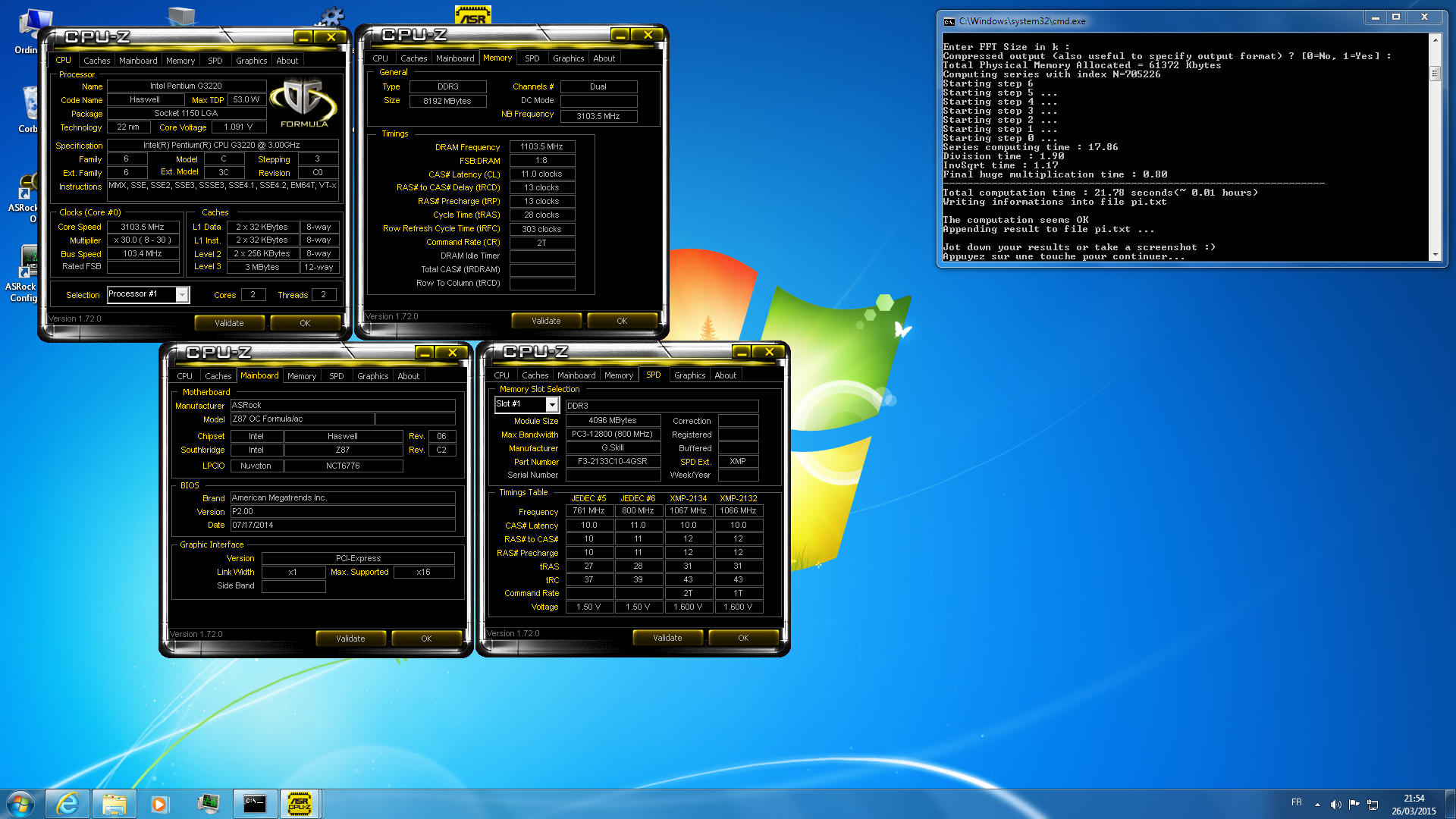This screenshot has width=1456, height=819.
Task: Switch to Caches tab in CPU window
Action: [96, 61]
